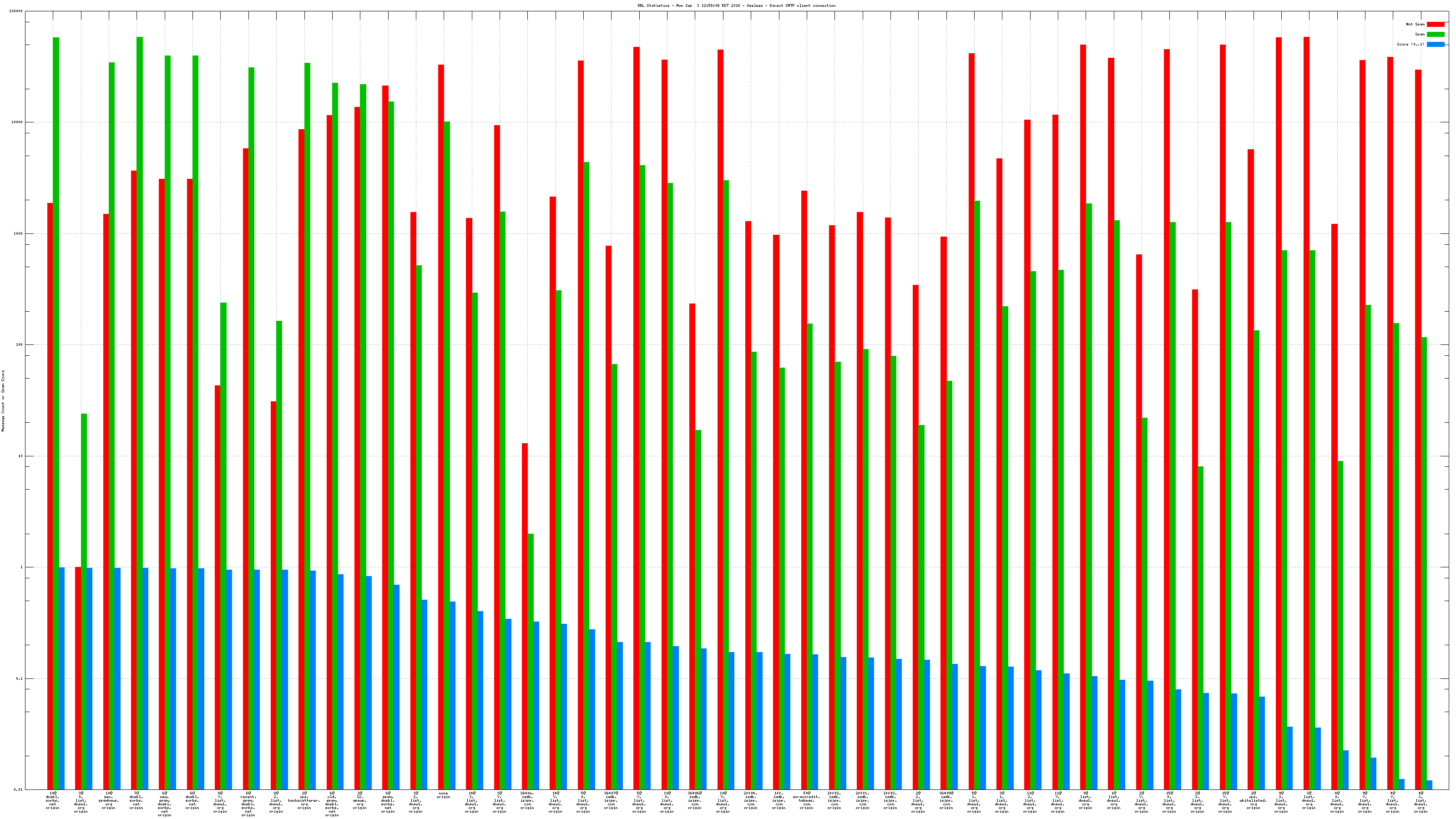Click the blue score bar above 'none origin'
Viewport: 1456px width, 819px height.
coord(453,695)
